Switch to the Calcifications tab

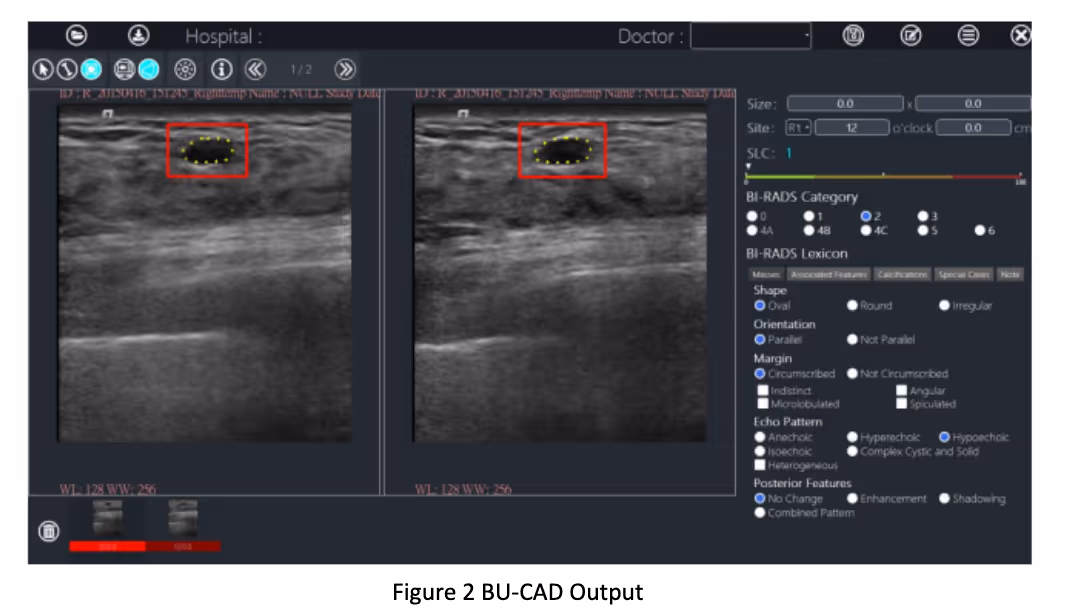(x=902, y=275)
